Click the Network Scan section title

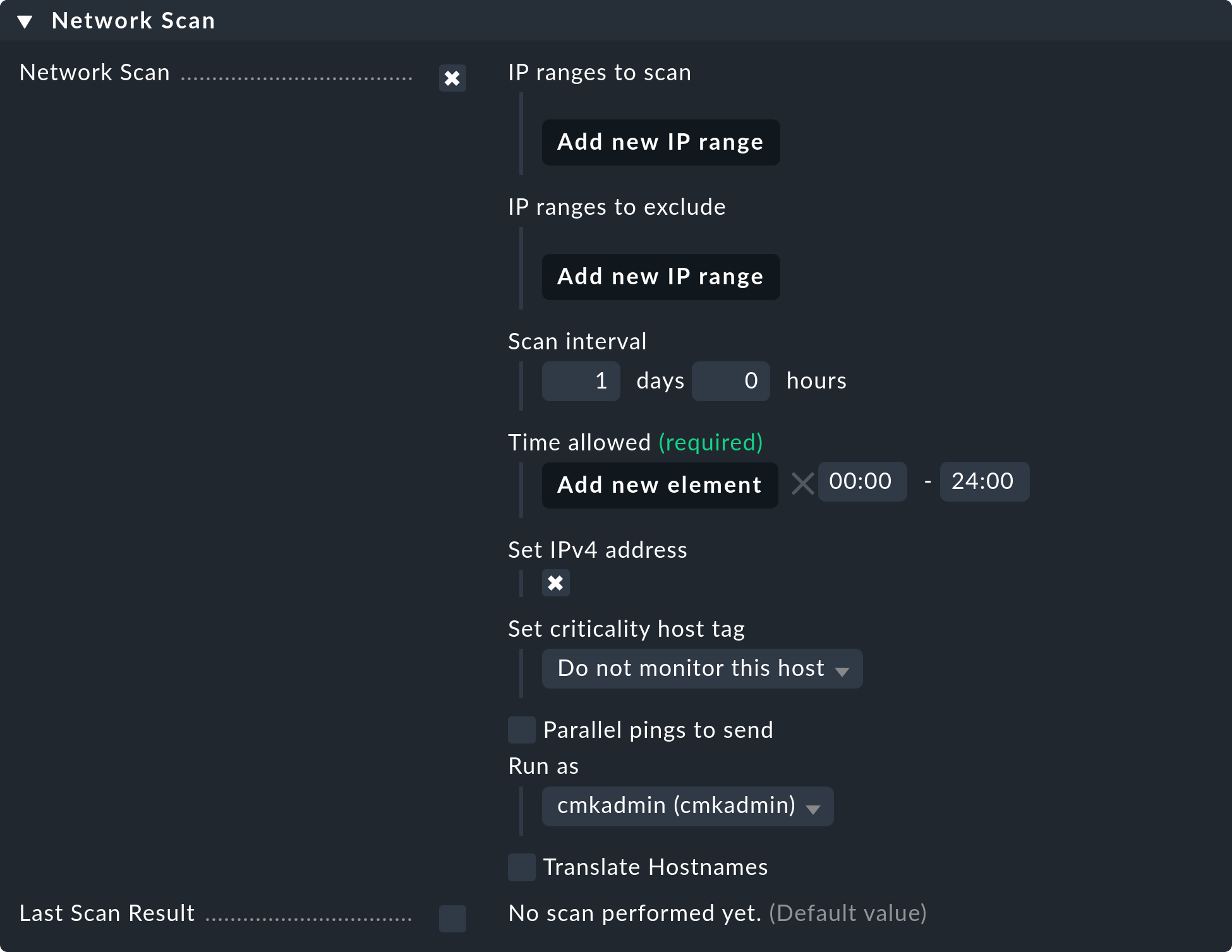coord(133,21)
